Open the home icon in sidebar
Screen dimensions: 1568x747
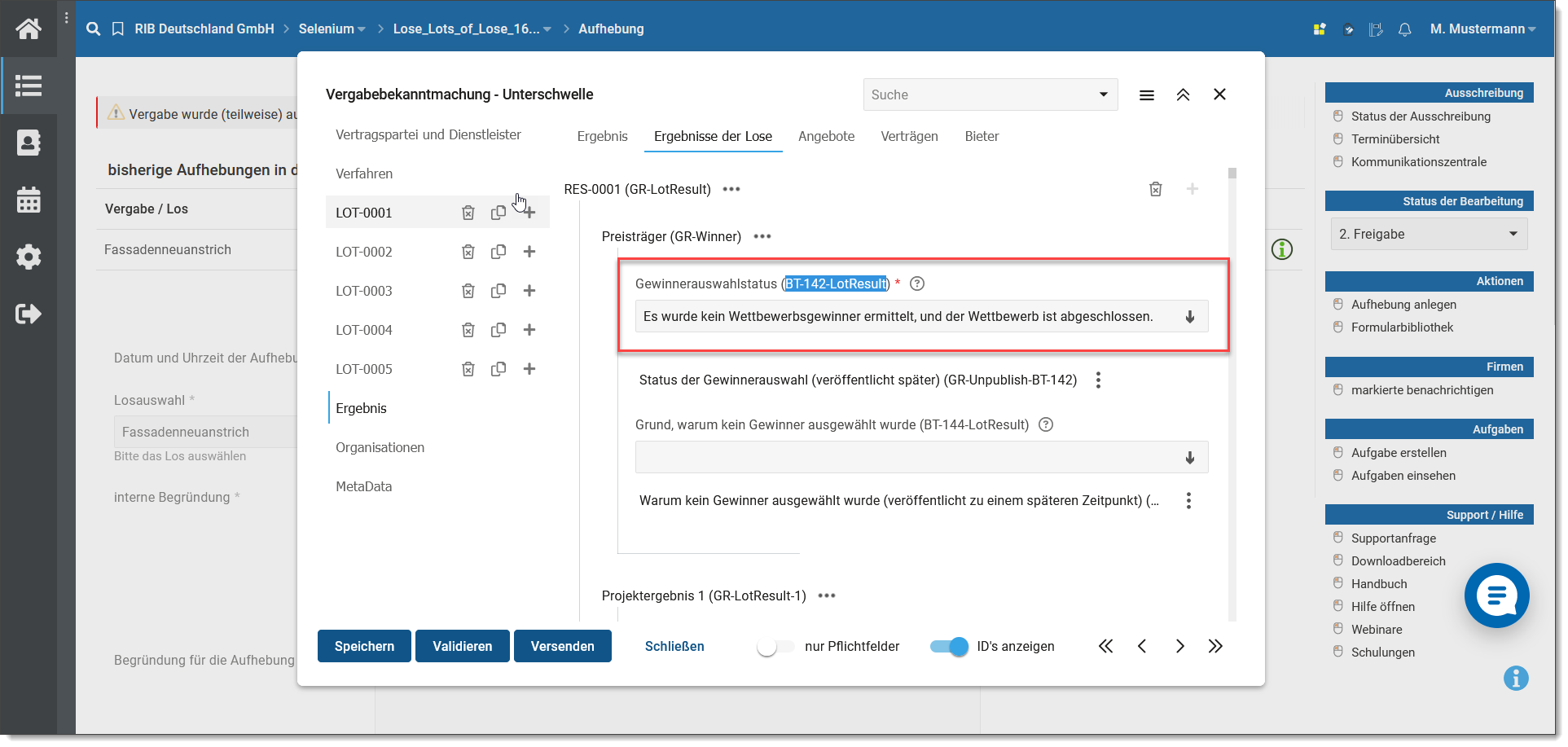pos(29,29)
